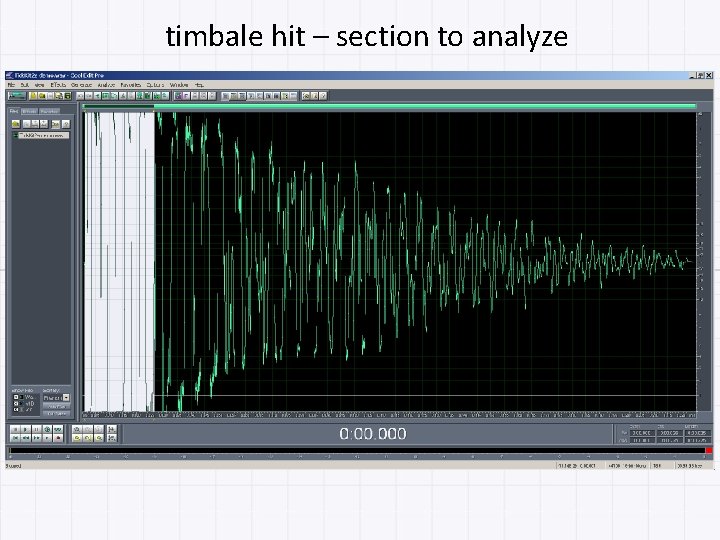This screenshot has width=720, height=540.
Task: Click the green horizontal zoom bar above the waveform
Action: coord(389,107)
